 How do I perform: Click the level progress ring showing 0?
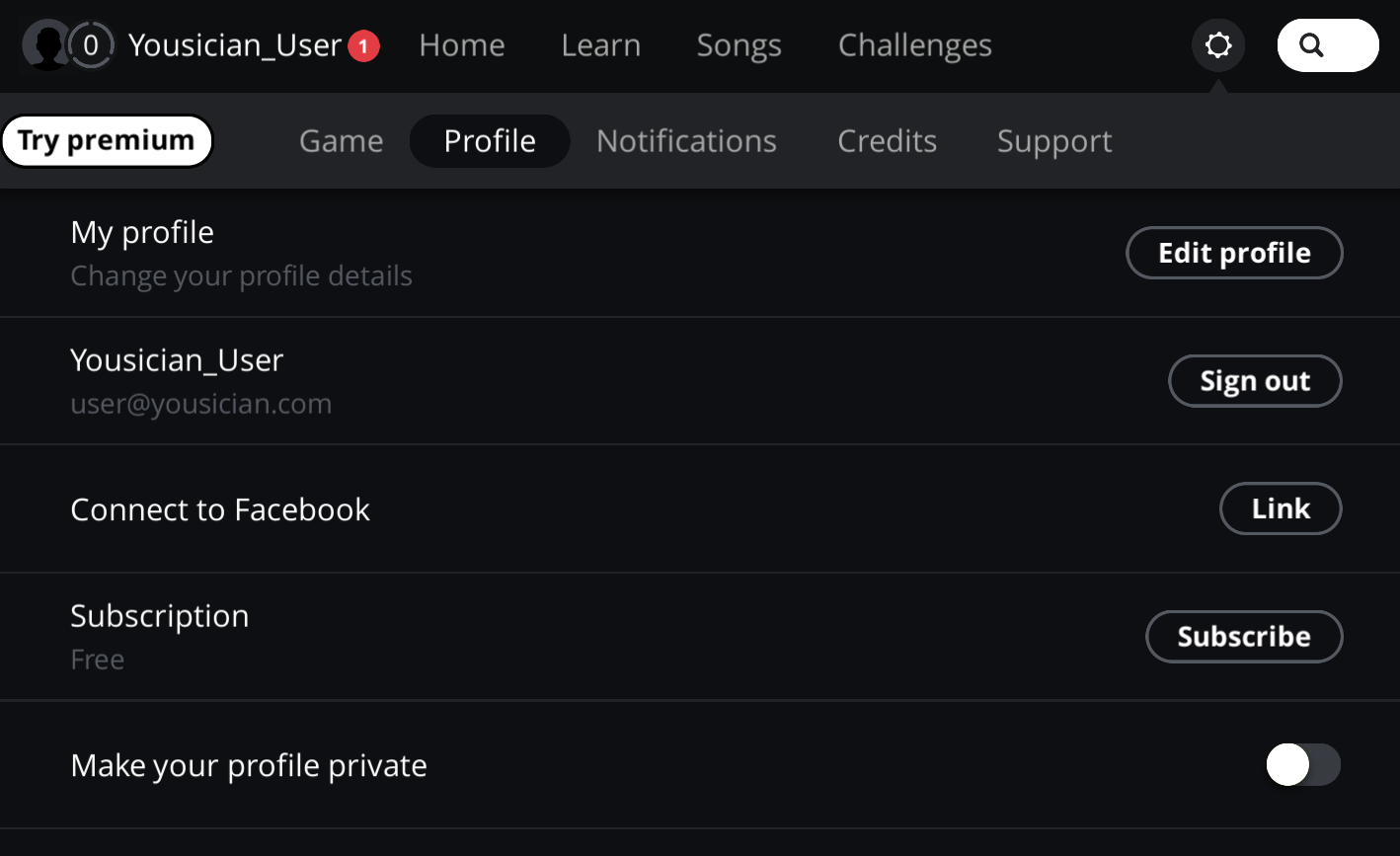pyautogui.click(x=91, y=45)
